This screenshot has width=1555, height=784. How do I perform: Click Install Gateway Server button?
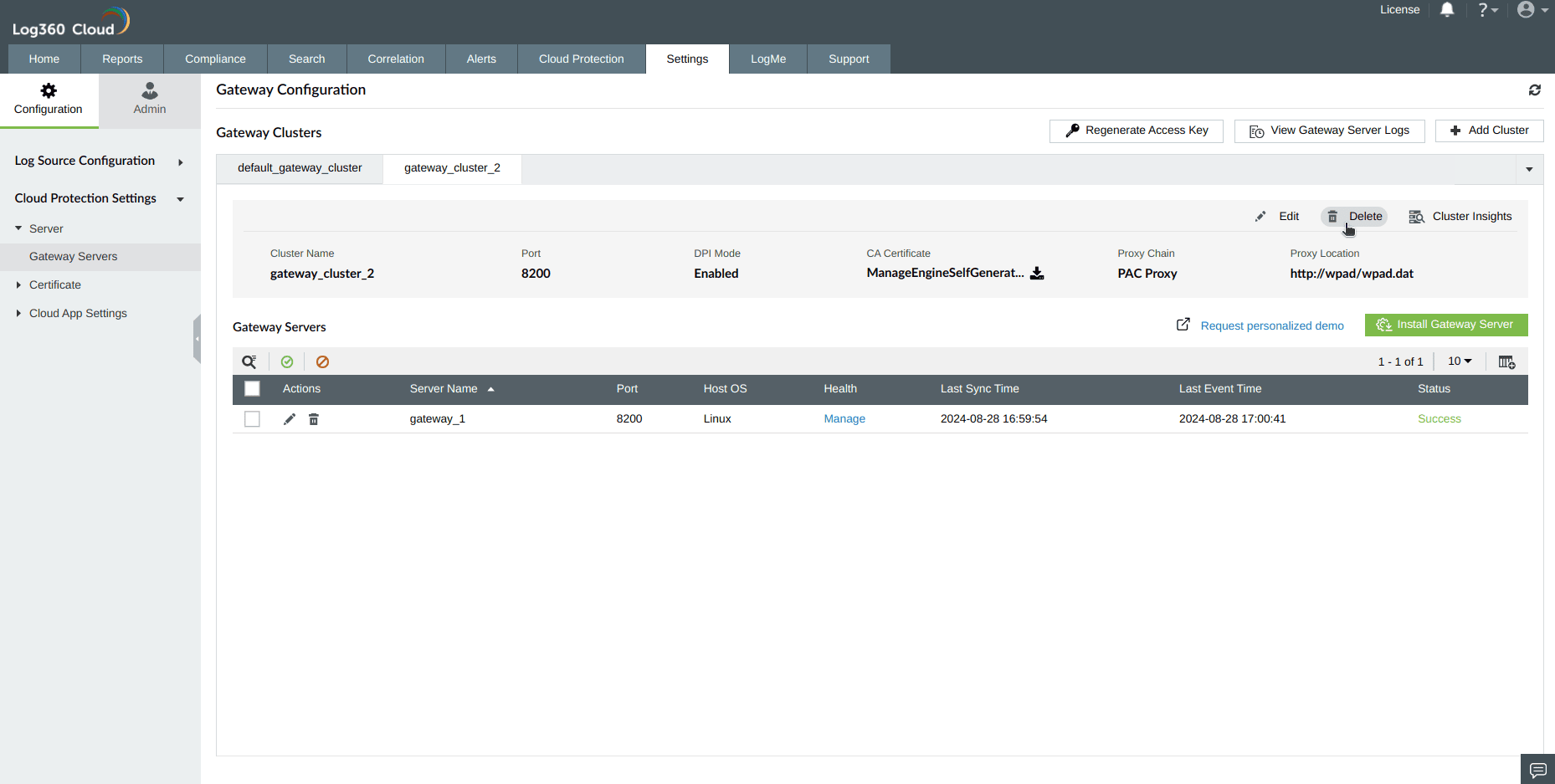[x=1446, y=325]
